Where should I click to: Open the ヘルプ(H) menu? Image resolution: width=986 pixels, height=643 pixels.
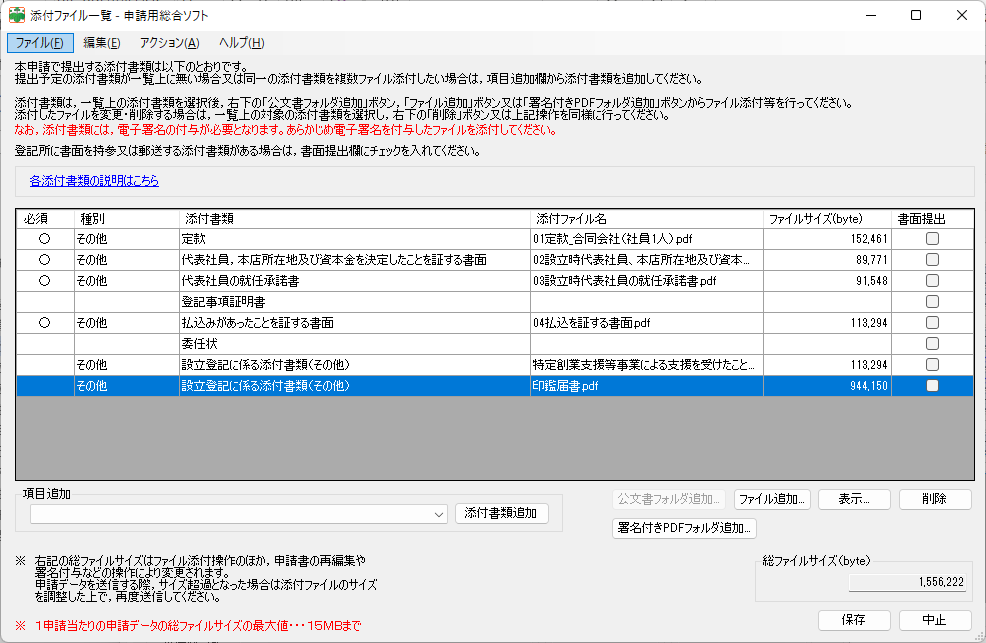coord(241,42)
